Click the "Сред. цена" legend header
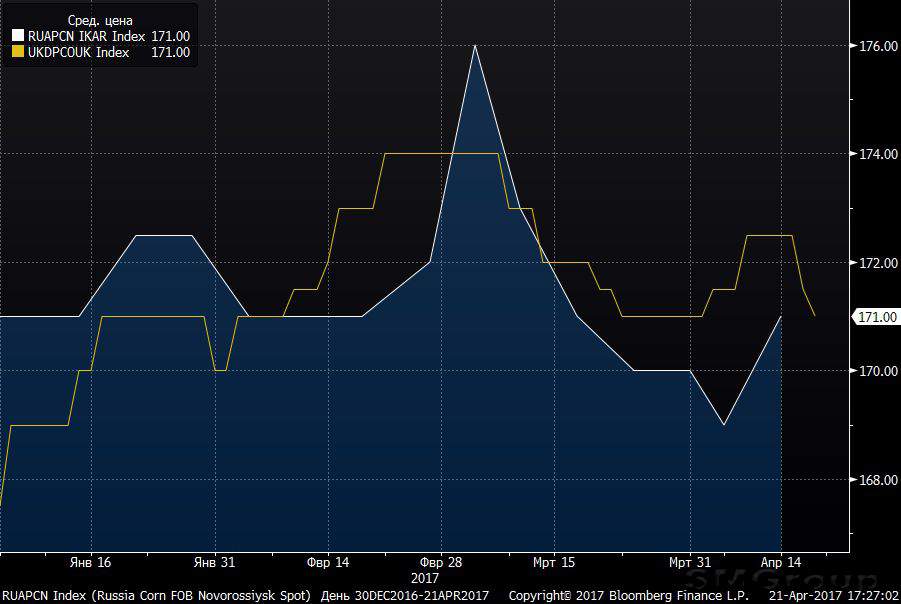Image resolution: width=901 pixels, height=604 pixels. pyautogui.click(x=98, y=20)
